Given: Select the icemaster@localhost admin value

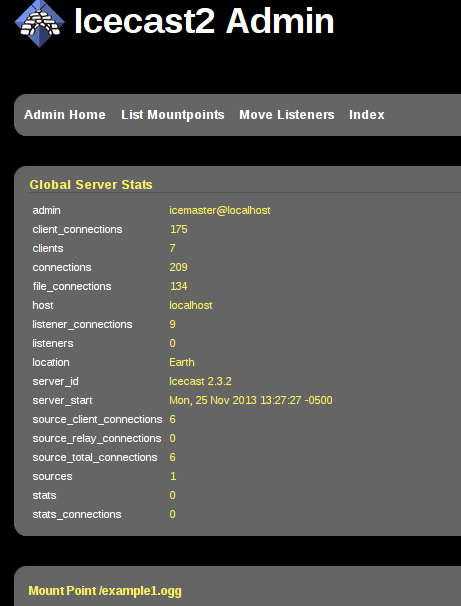Looking at the screenshot, I should point(219,210).
